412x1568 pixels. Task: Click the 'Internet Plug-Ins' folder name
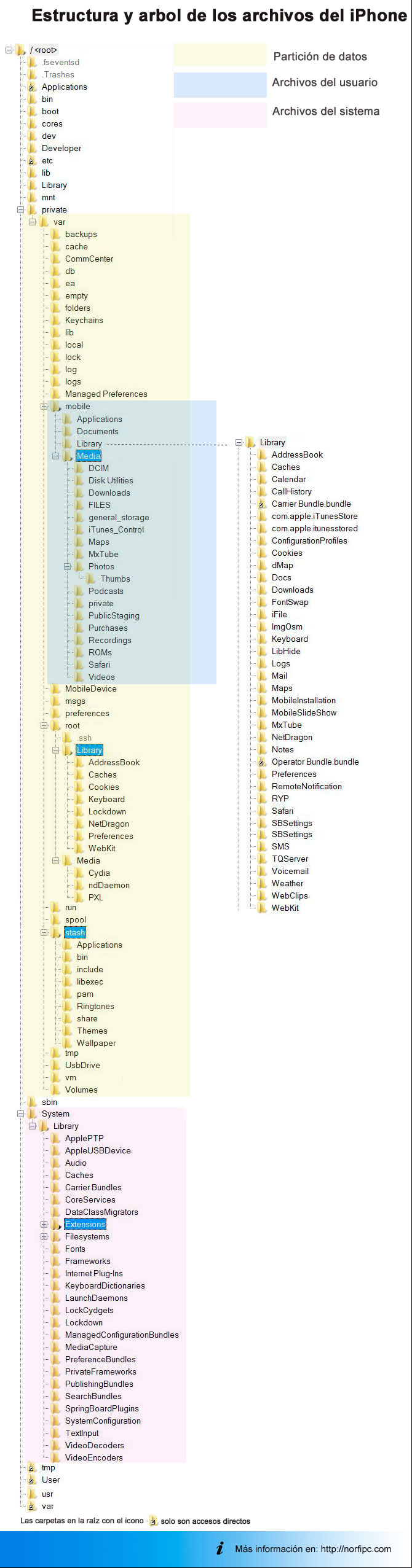click(94, 1273)
